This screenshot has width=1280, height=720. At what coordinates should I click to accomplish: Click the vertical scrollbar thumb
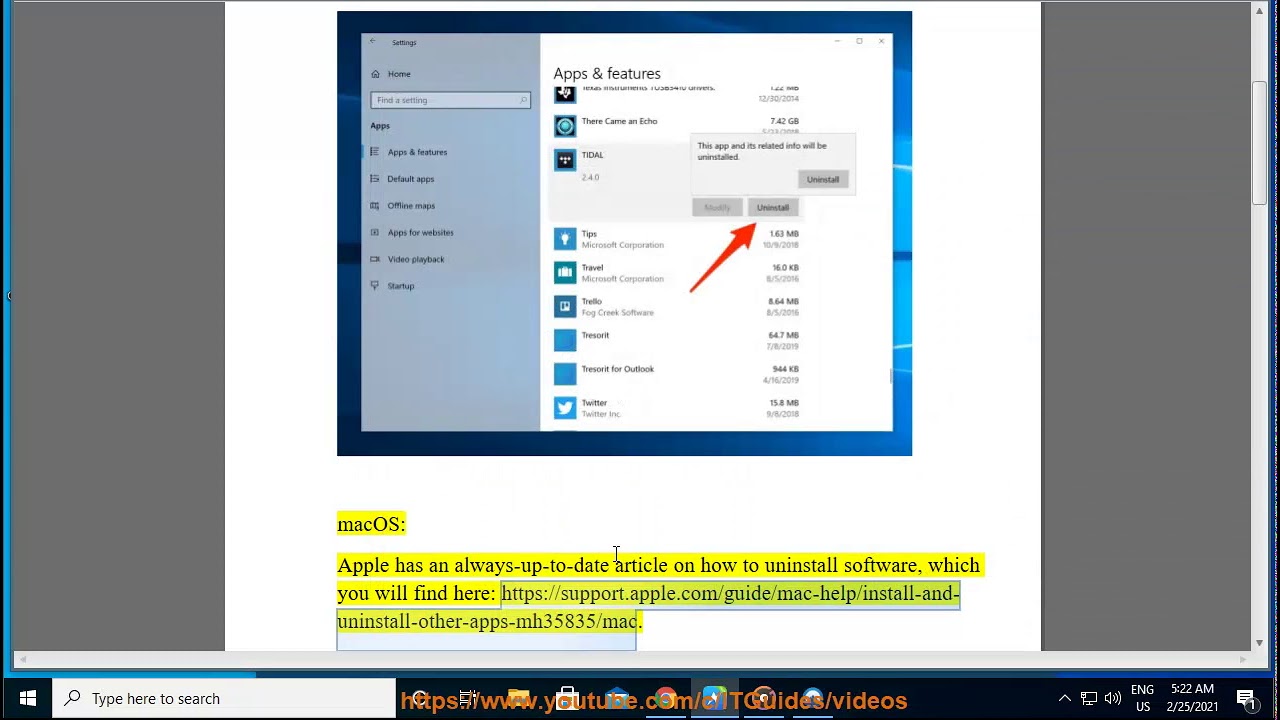[x=1260, y=143]
